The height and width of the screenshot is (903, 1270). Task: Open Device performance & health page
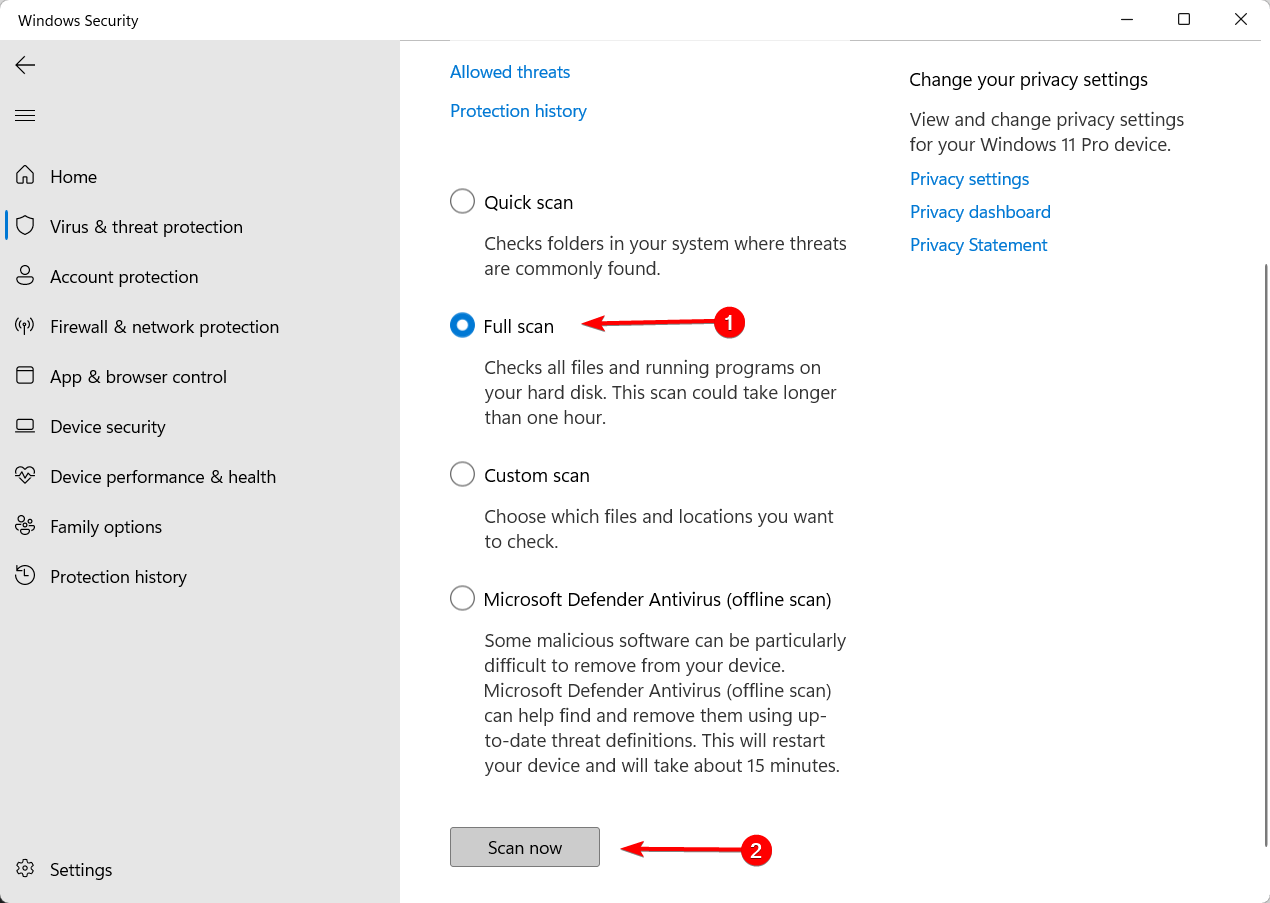coord(200,476)
